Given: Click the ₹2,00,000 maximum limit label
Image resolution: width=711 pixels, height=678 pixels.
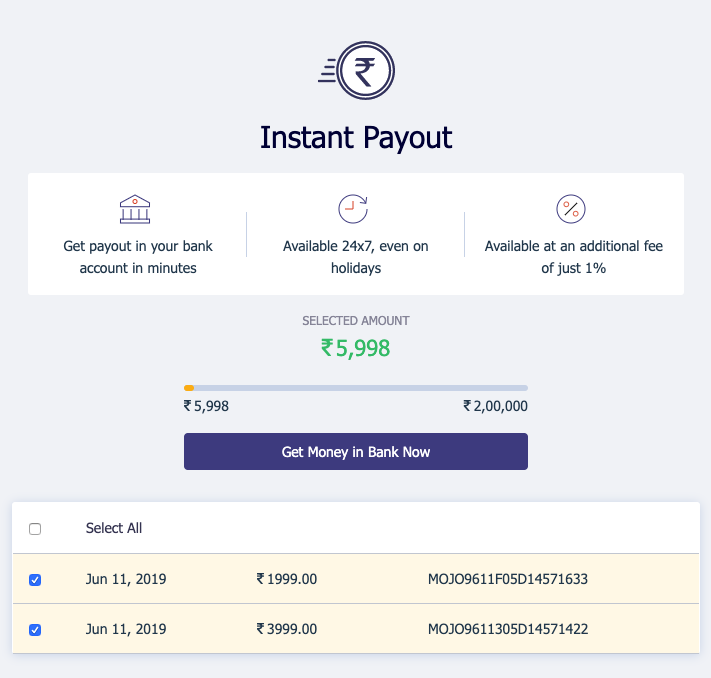Looking at the screenshot, I should pos(495,406).
